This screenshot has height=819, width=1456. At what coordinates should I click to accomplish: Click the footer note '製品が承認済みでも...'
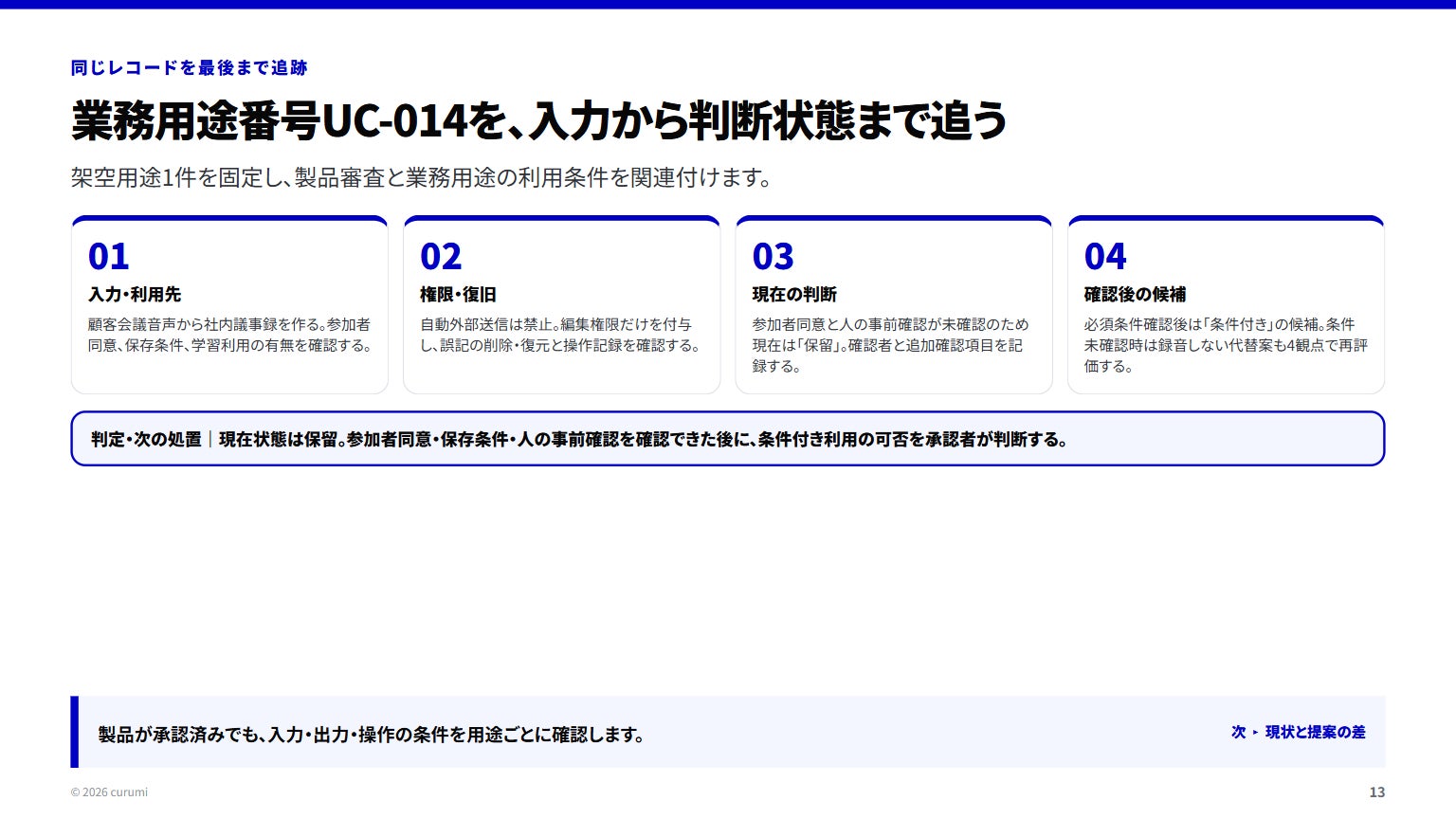pos(372,734)
